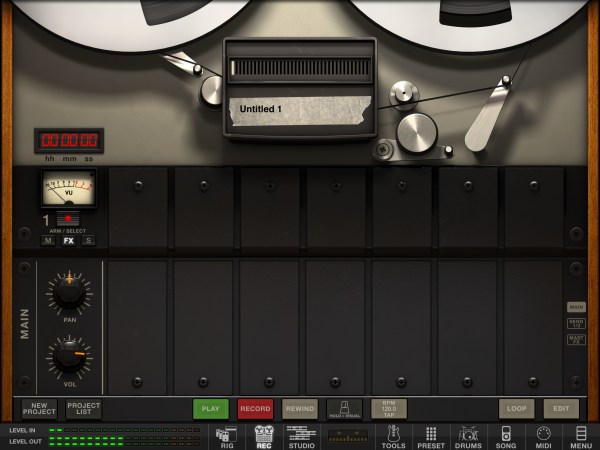Click the green PLAY button

211,409
